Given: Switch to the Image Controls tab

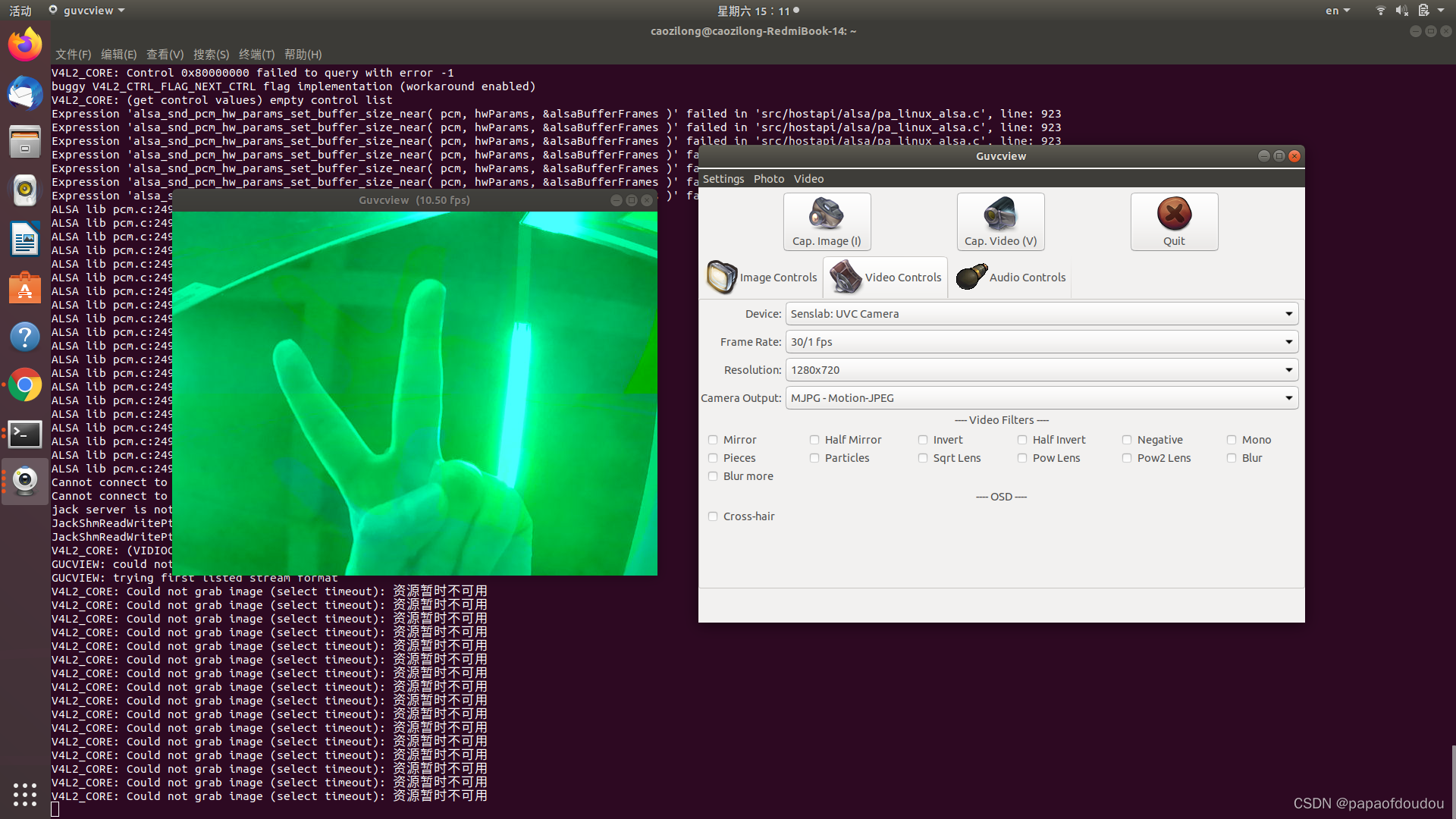Looking at the screenshot, I should pos(762,278).
